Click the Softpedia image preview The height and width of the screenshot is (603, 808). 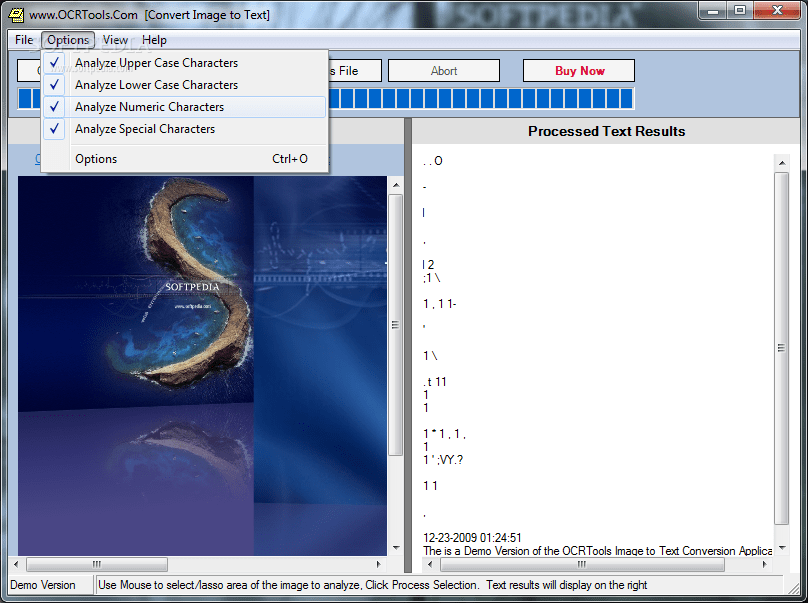coord(202,366)
